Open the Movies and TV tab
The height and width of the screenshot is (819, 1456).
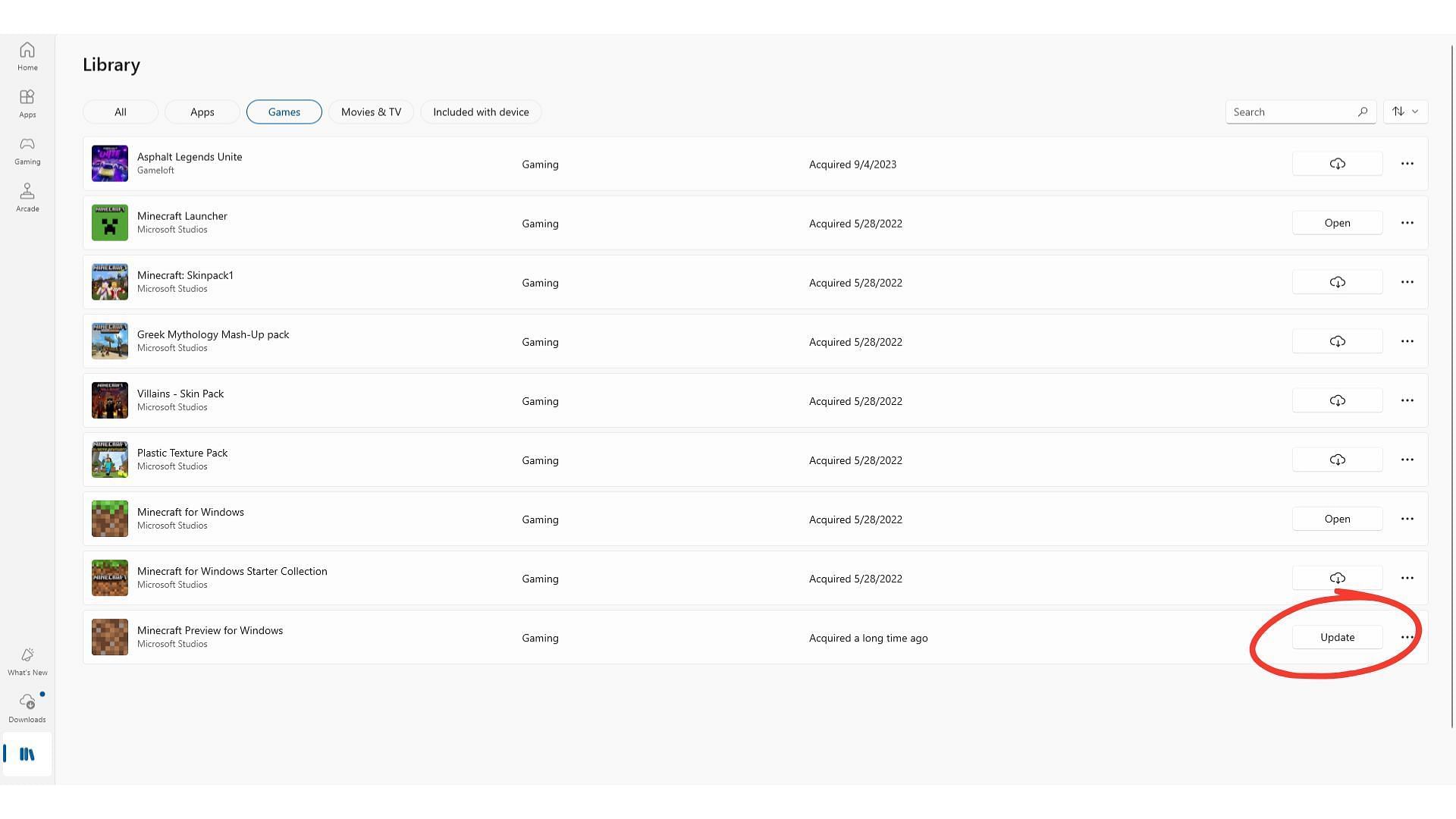tap(371, 112)
